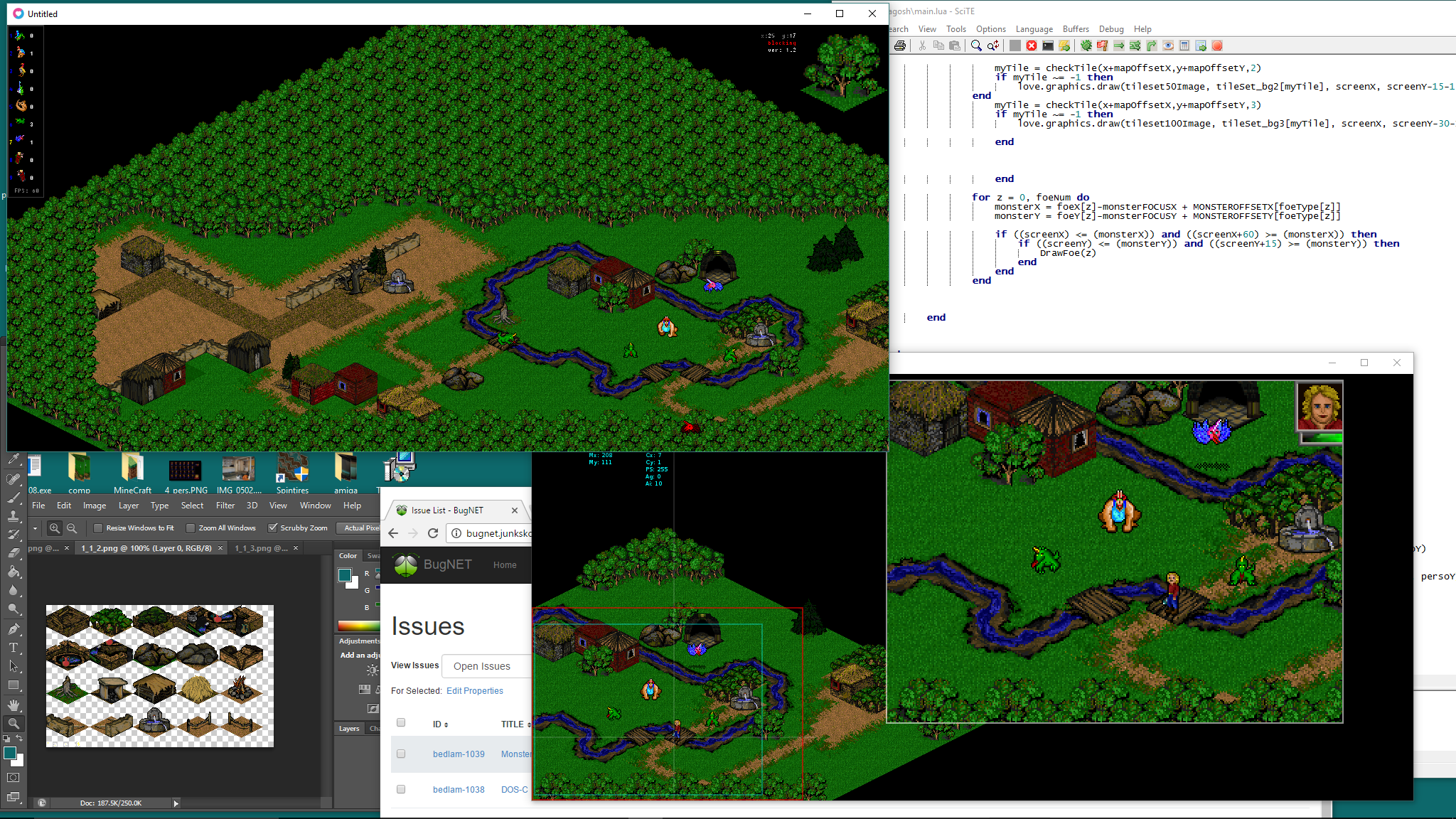Sort issues by the ID column
Screen dimensions: 1456x819
point(440,724)
